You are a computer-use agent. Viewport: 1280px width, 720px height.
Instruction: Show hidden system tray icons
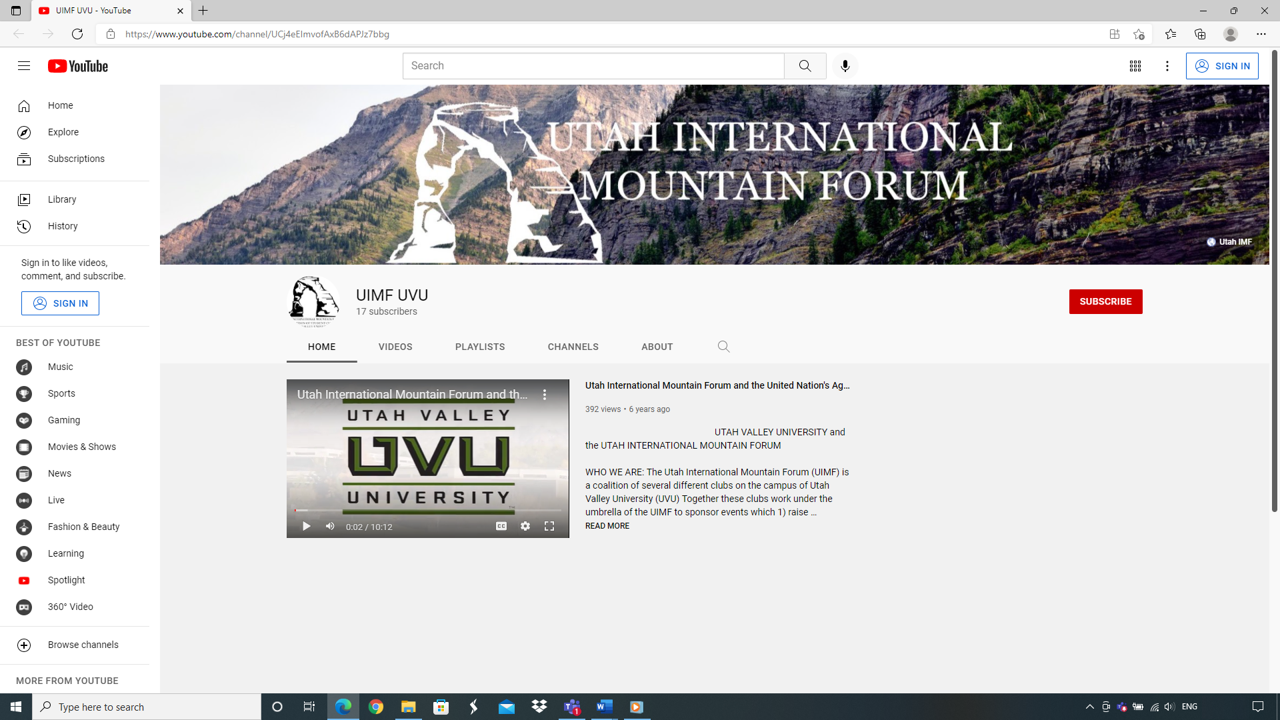[x=1090, y=707]
